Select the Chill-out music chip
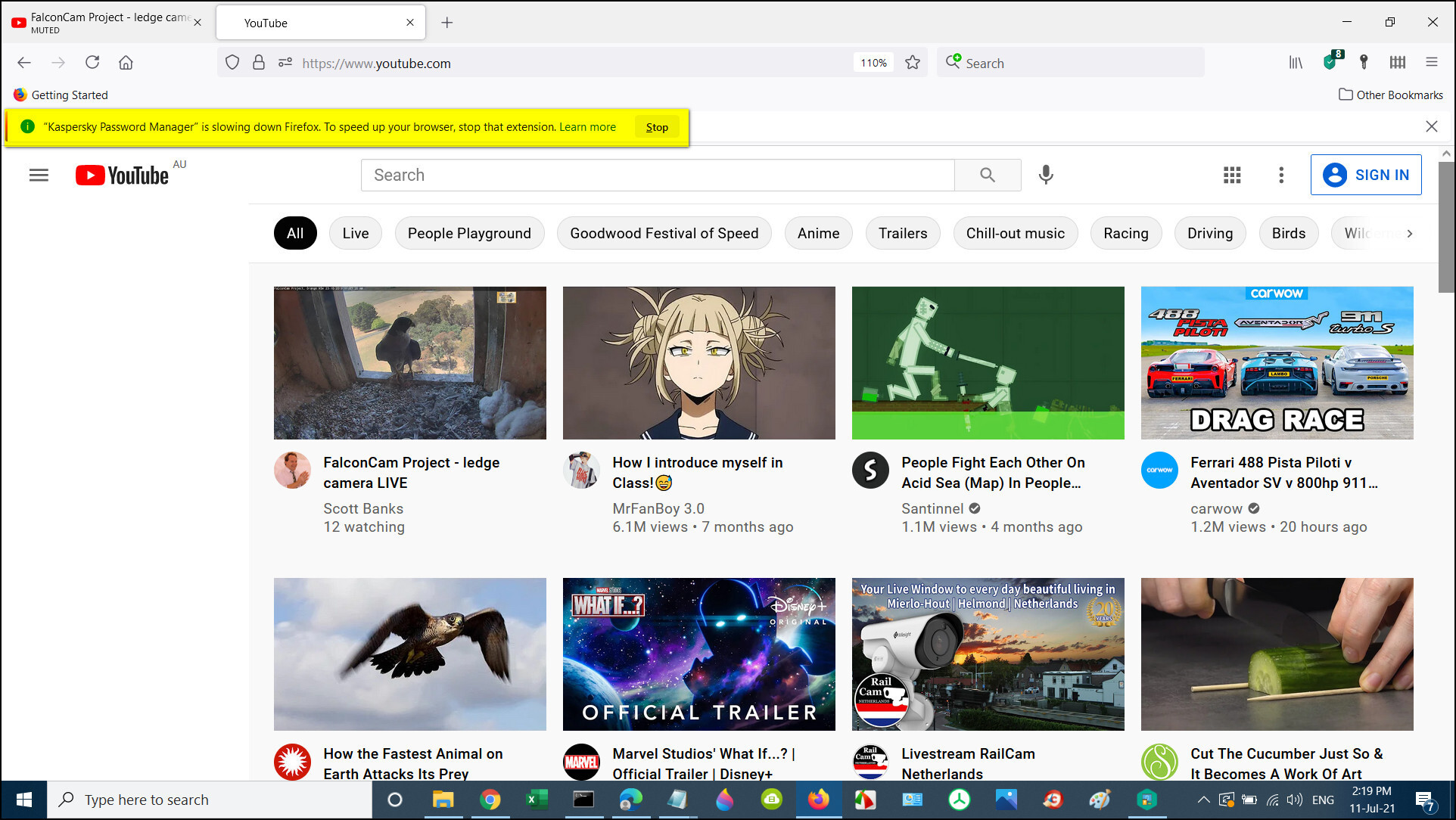 1015,234
